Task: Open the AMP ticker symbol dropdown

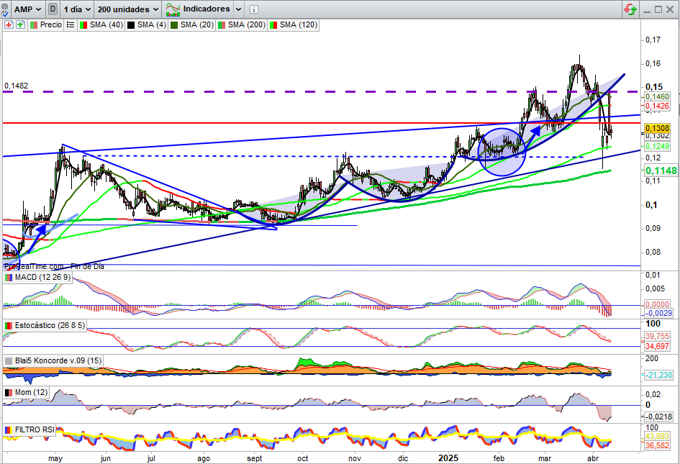Action: tap(26, 9)
